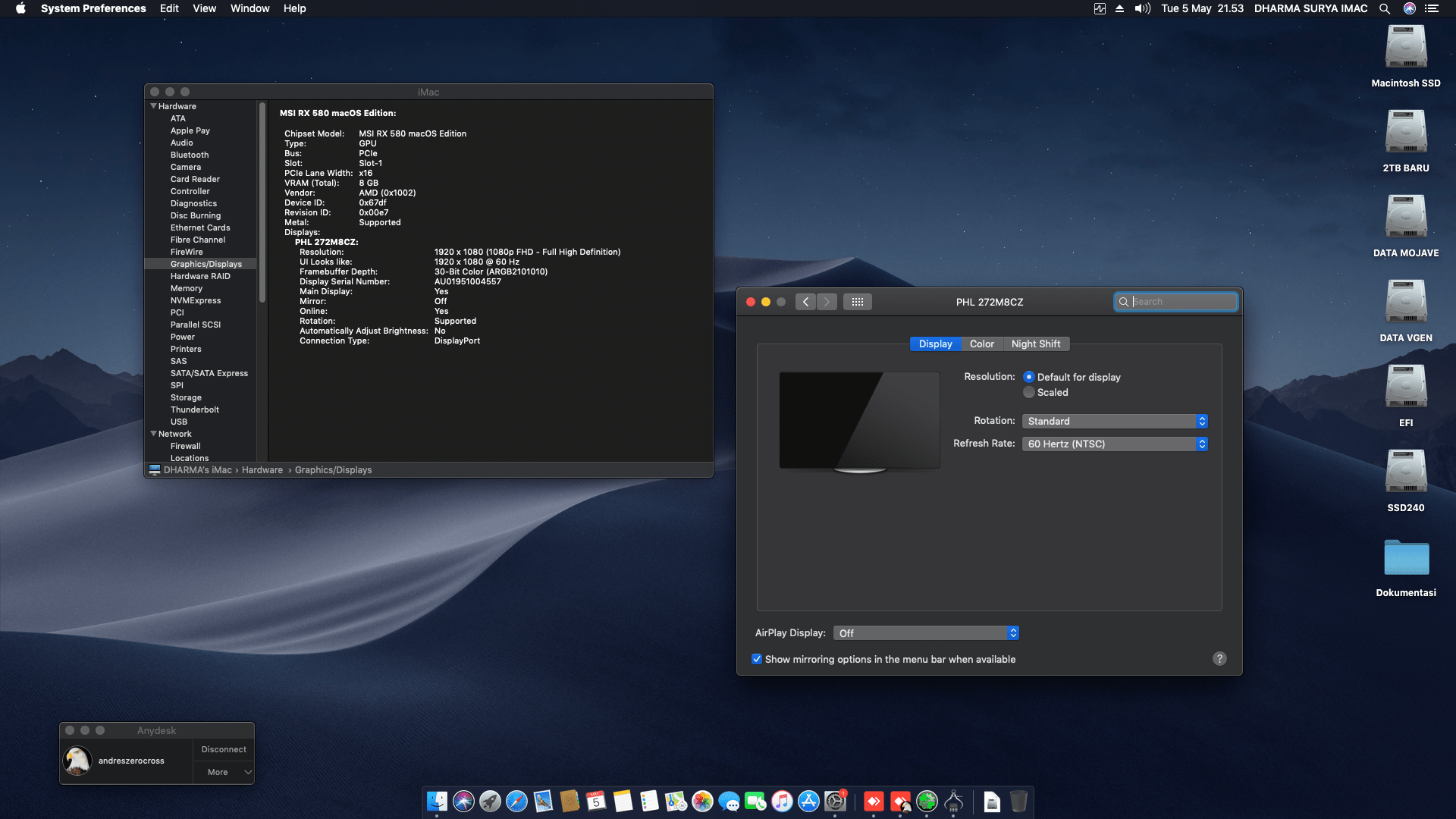Open volume control in menu bar

pyautogui.click(x=1142, y=8)
